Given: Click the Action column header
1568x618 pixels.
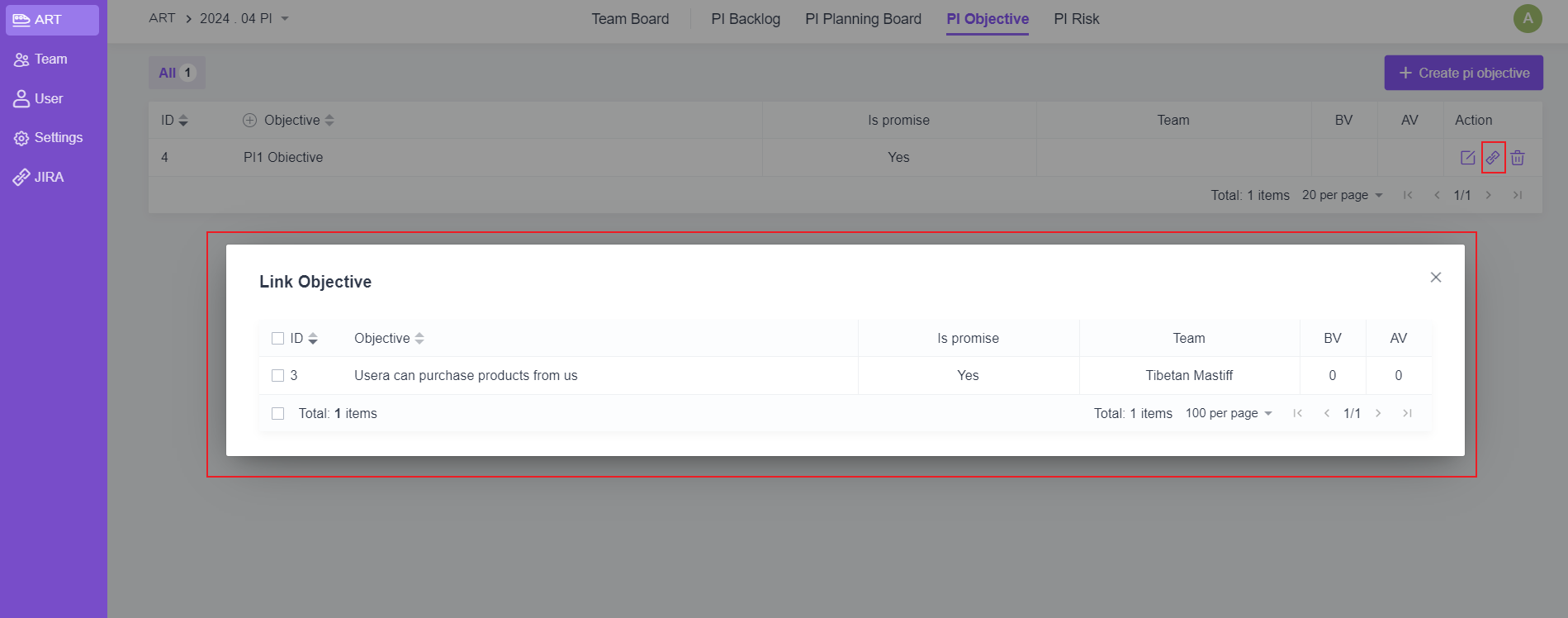Looking at the screenshot, I should click(1473, 120).
